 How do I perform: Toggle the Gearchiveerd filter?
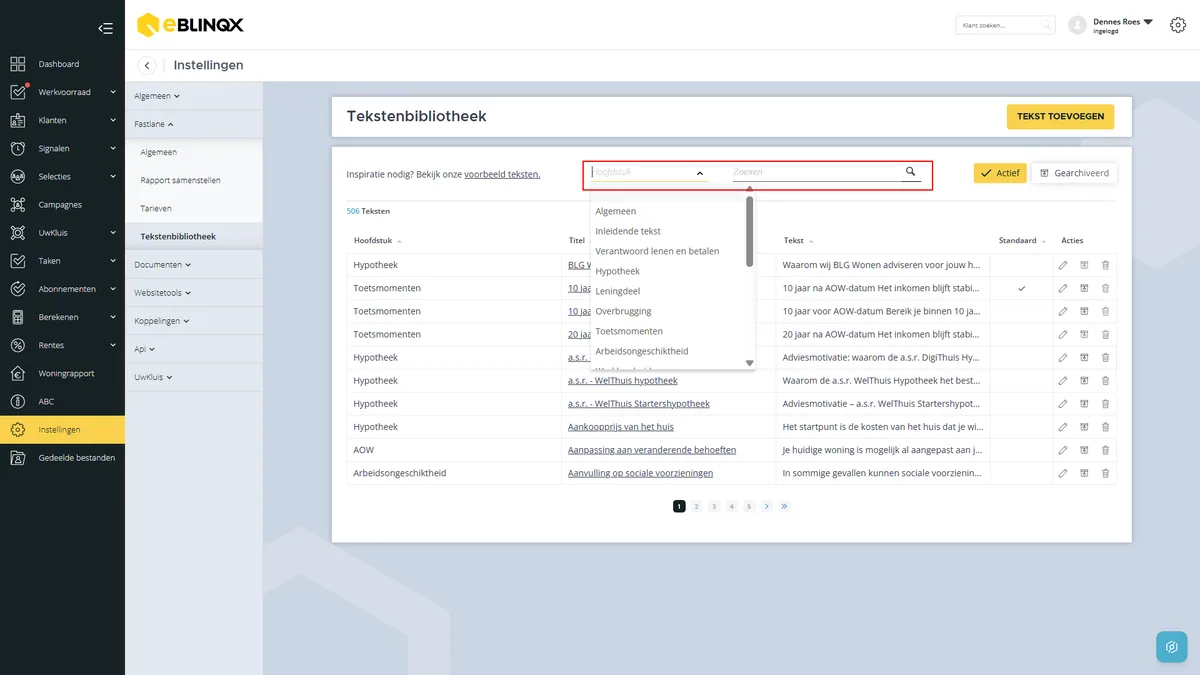(x=1074, y=173)
